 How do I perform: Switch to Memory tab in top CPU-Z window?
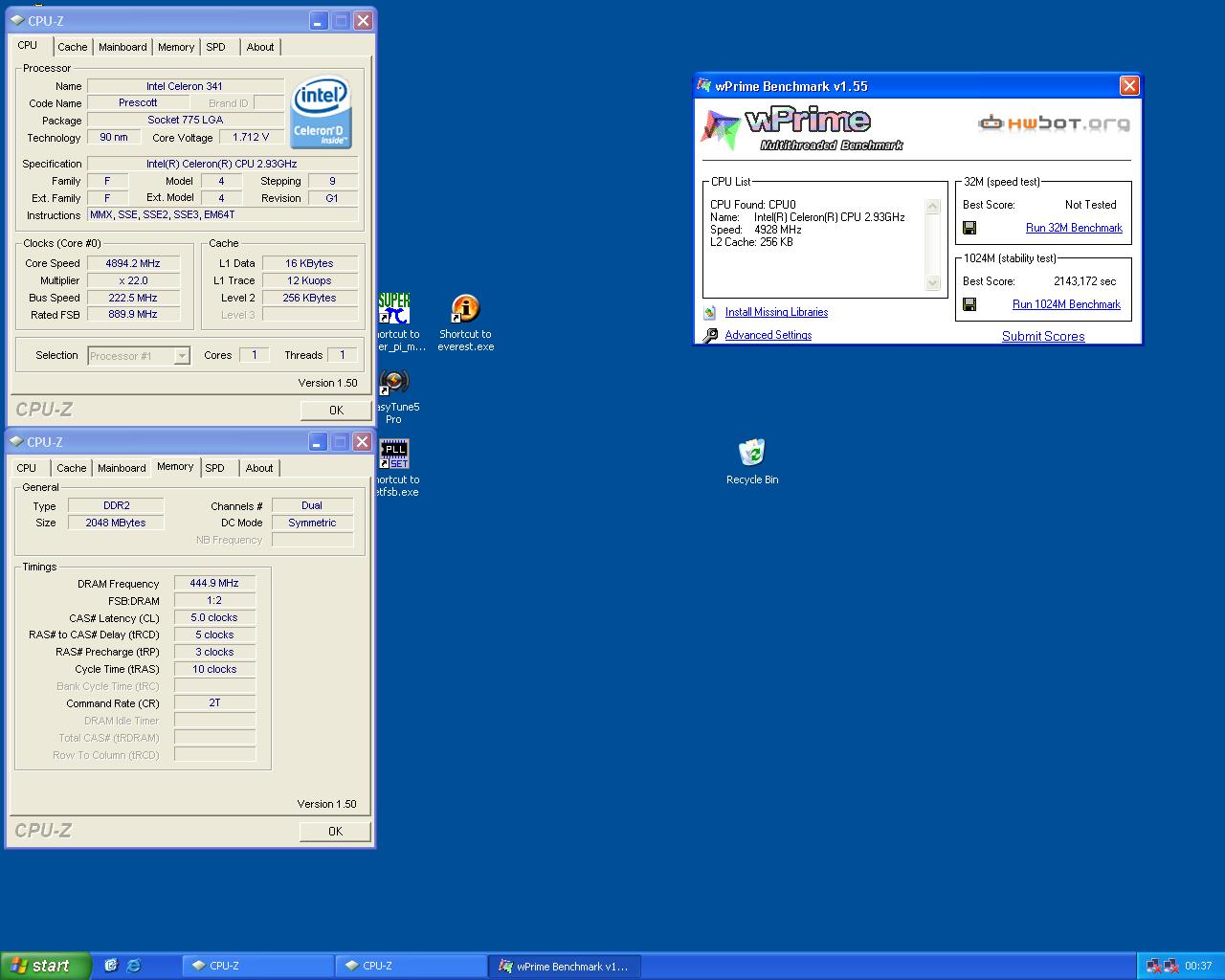pos(176,47)
